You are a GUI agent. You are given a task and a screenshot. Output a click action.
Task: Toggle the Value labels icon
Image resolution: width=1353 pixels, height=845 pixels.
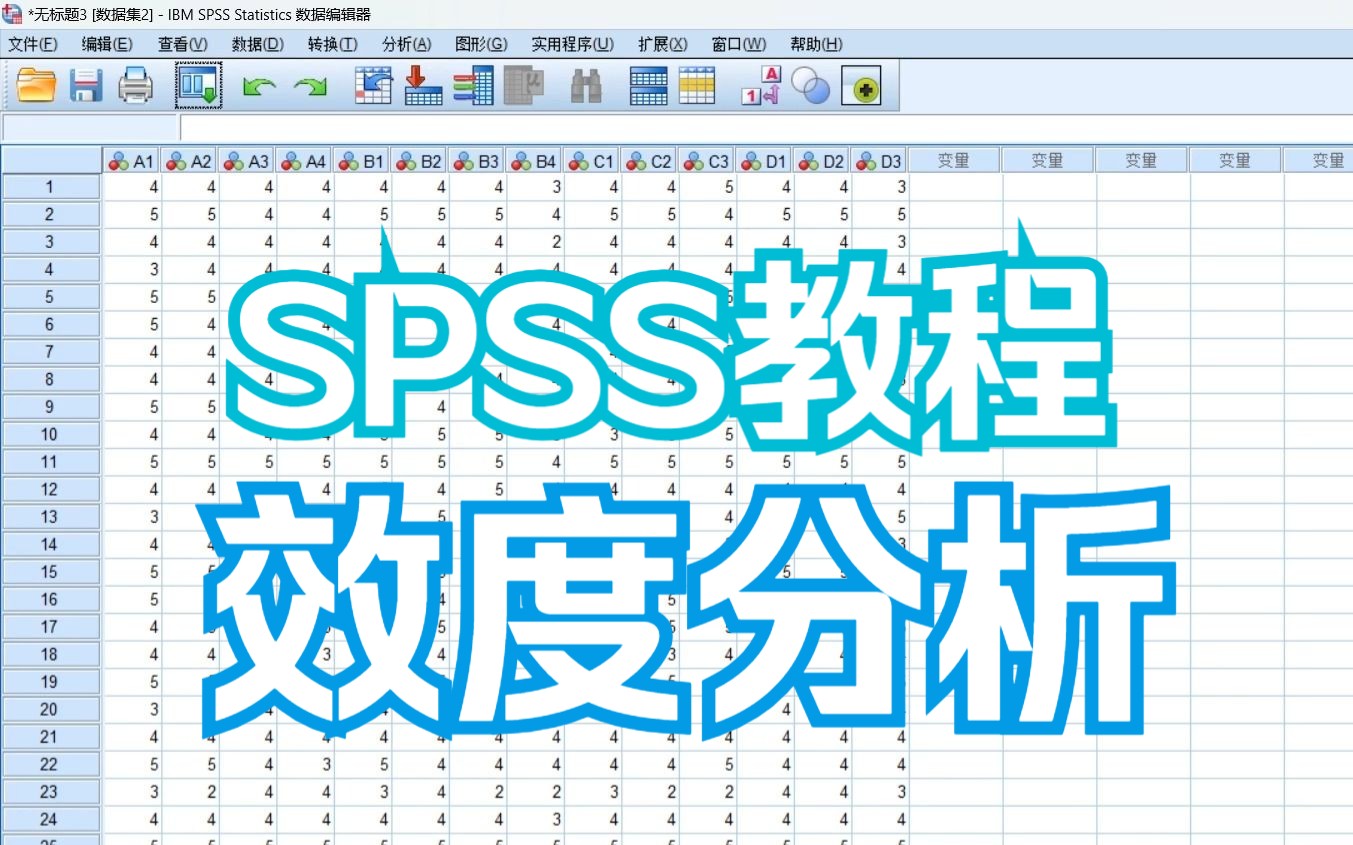point(760,86)
